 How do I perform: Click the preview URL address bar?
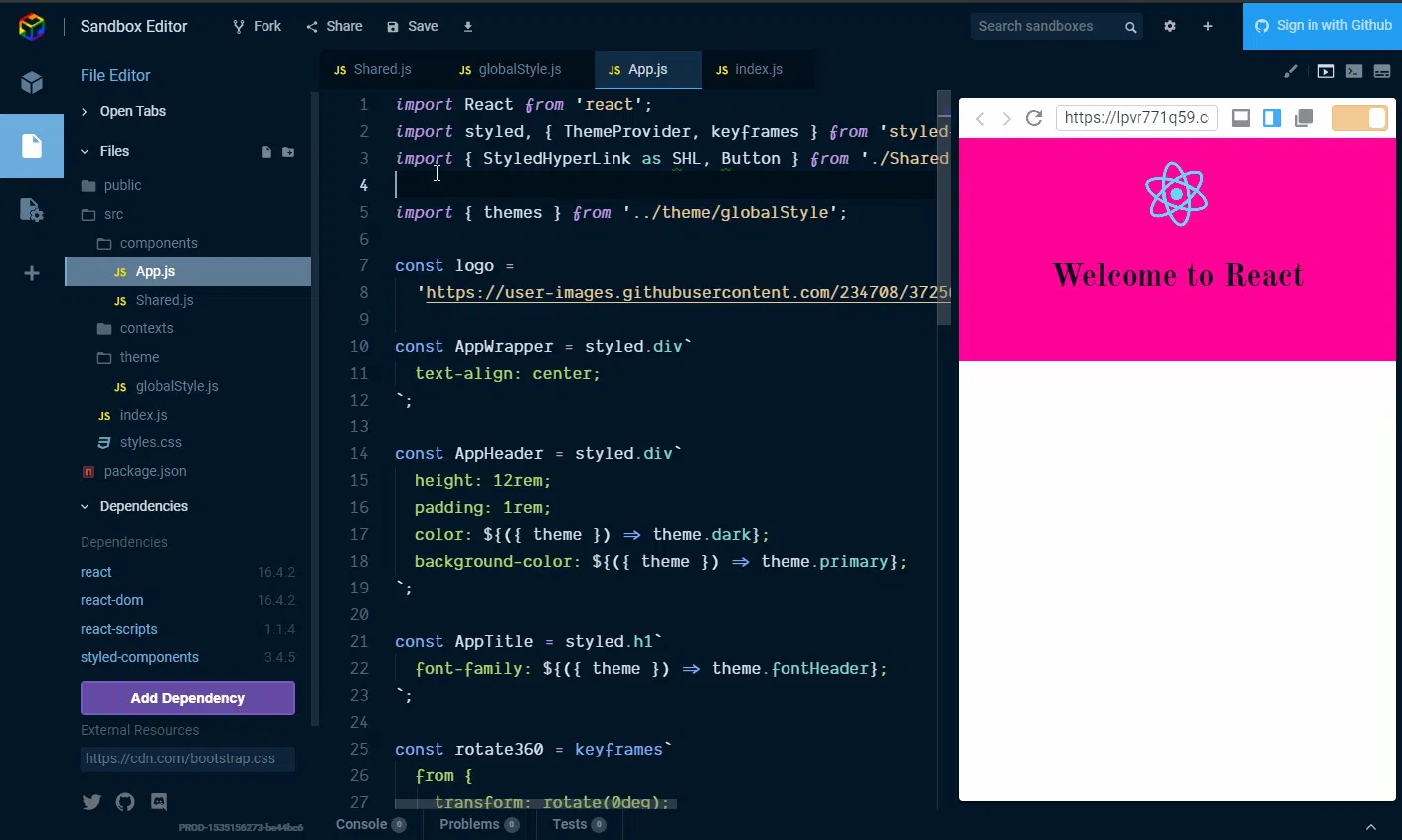pyautogui.click(x=1137, y=117)
